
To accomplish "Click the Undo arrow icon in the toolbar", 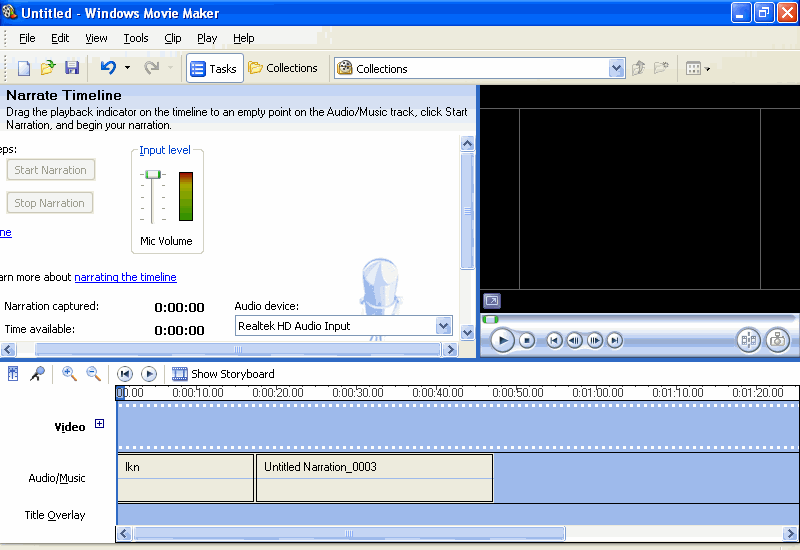I will click(x=108, y=68).
